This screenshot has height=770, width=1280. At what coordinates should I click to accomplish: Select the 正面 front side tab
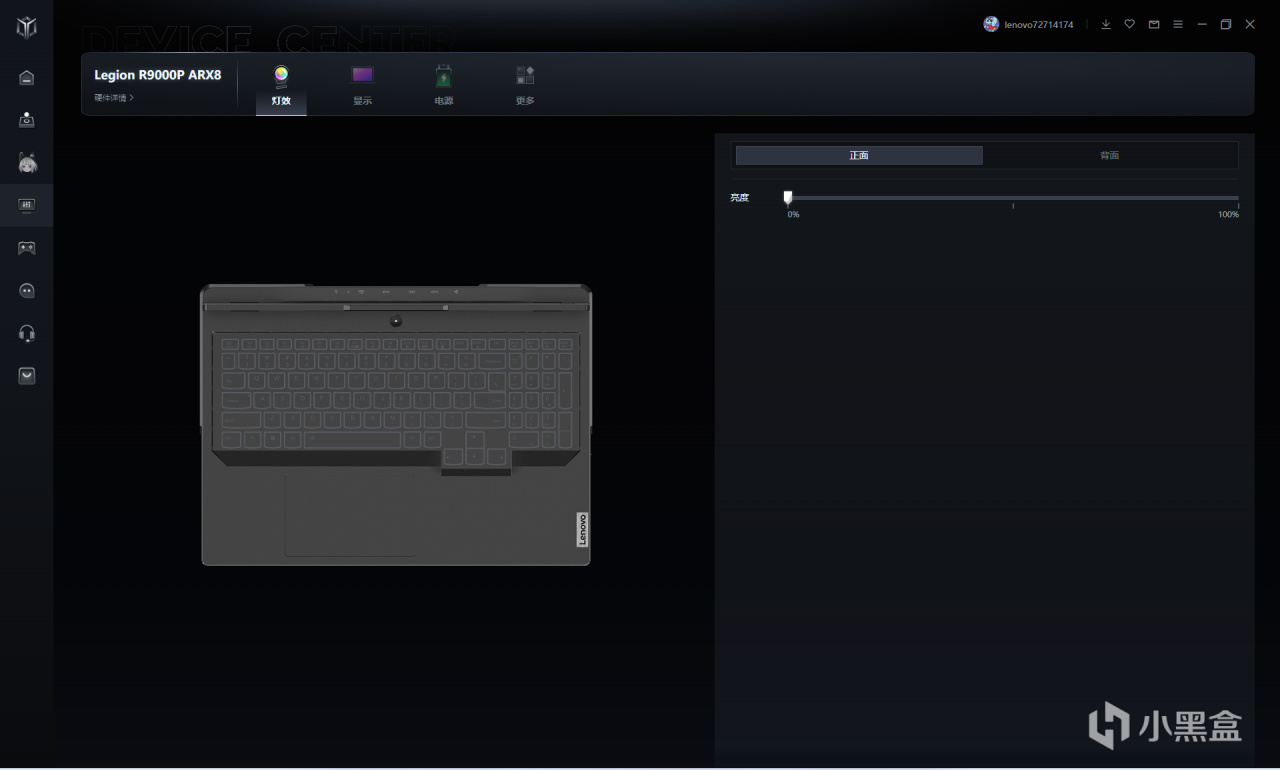tap(859, 155)
